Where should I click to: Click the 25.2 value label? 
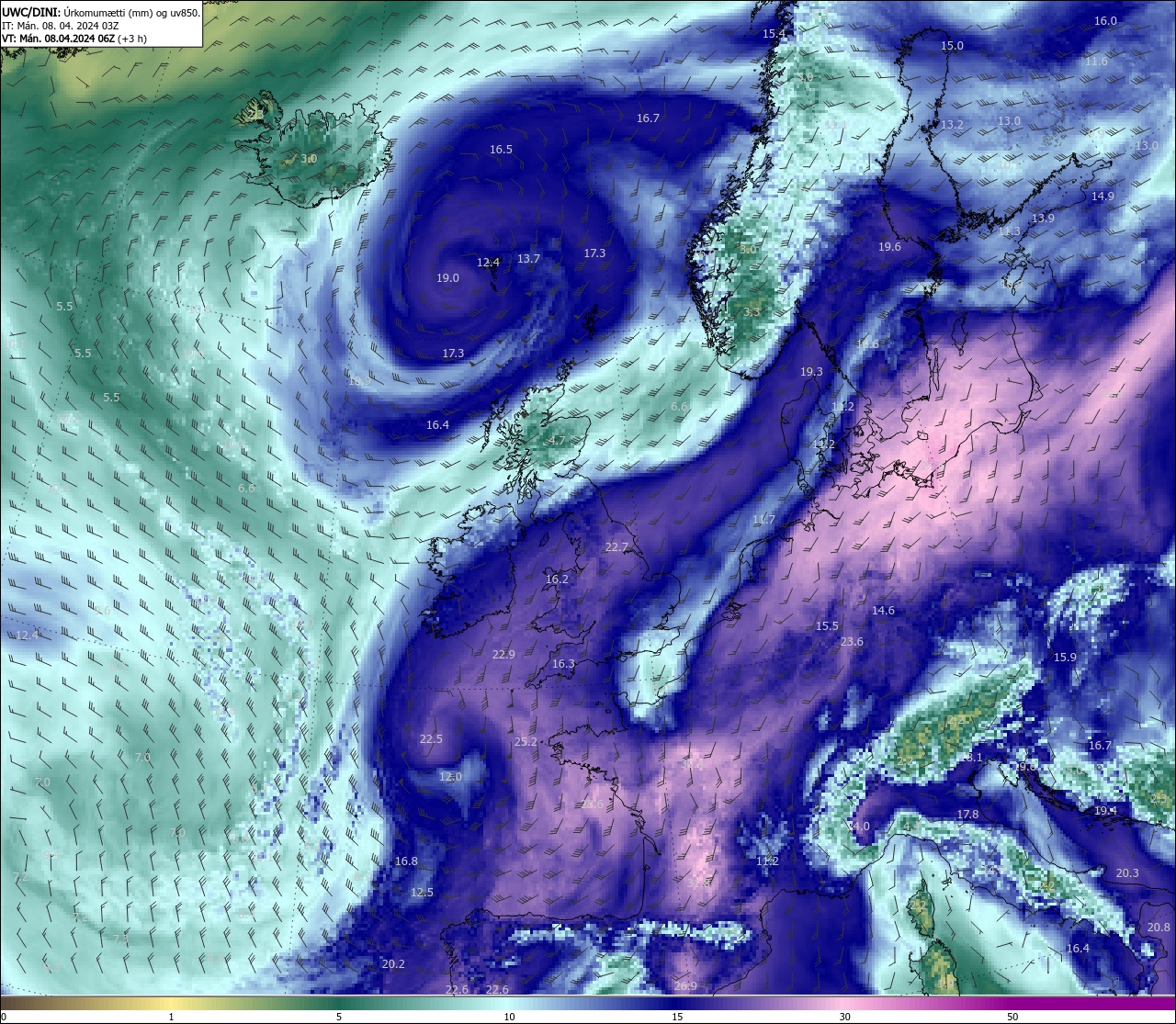(x=526, y=742)
